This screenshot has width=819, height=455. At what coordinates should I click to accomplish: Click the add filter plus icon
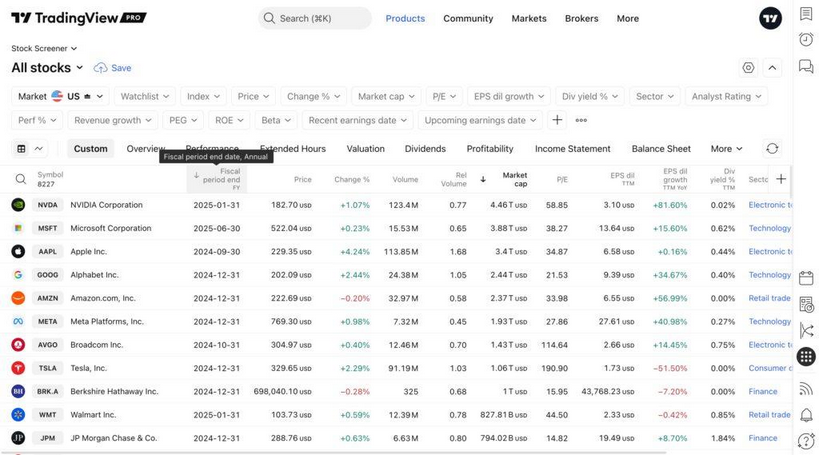557,120
